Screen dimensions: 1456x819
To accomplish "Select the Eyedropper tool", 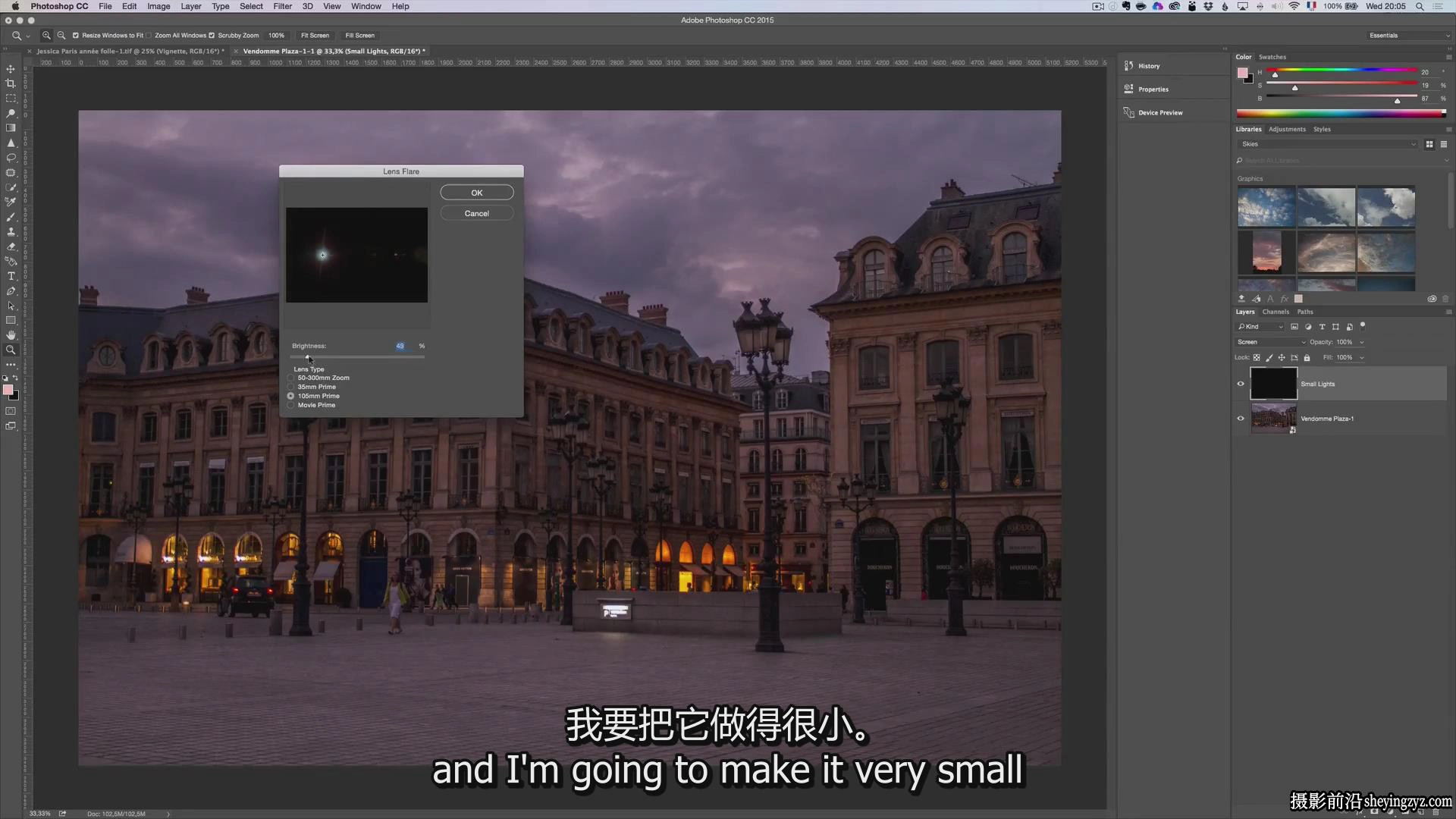I will (x=11, y=202).
